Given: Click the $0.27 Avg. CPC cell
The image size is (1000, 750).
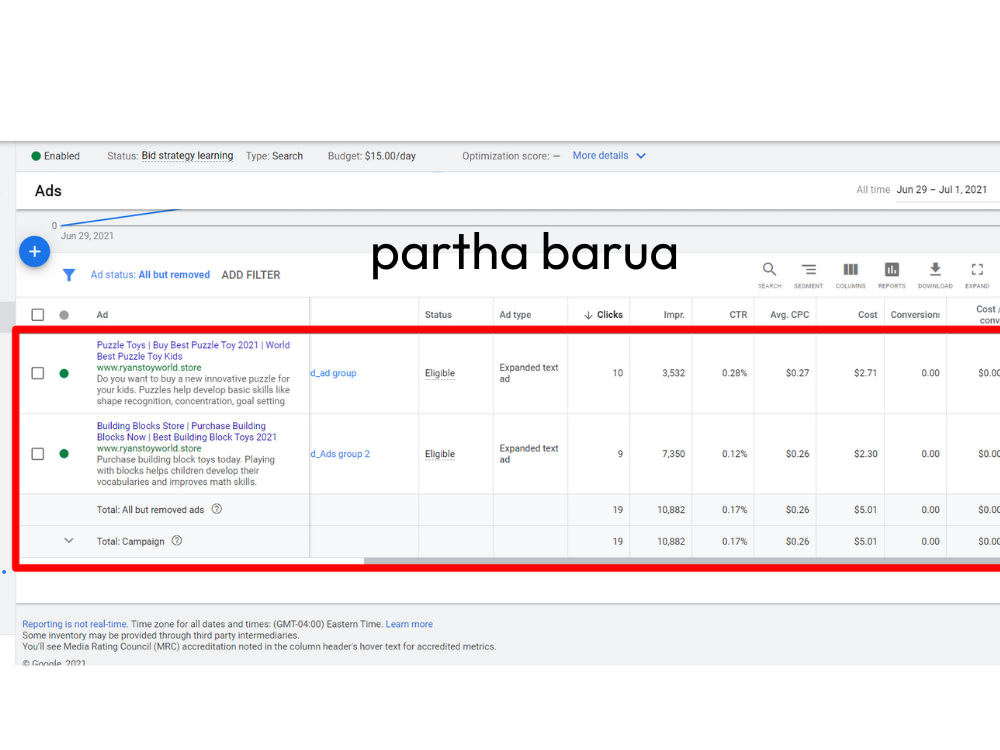Looking at the screenshot, I should click(797, 373).
